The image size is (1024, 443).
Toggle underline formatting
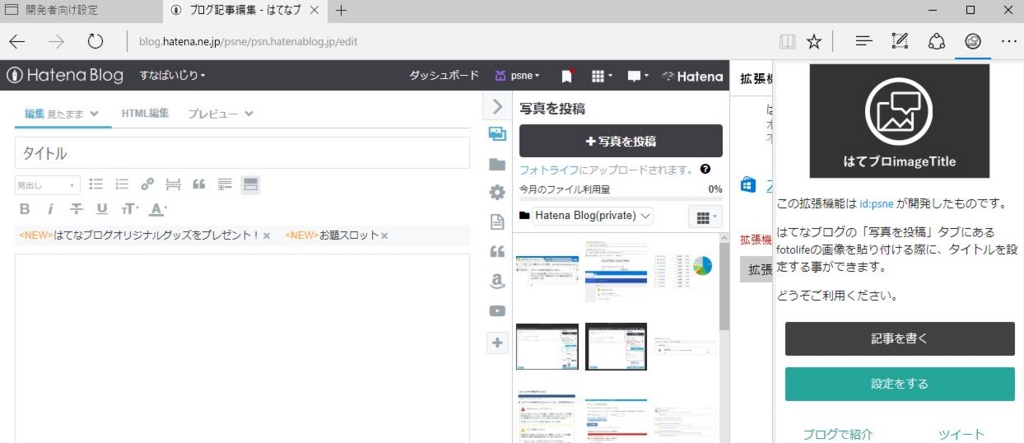[x=102, y=209]
